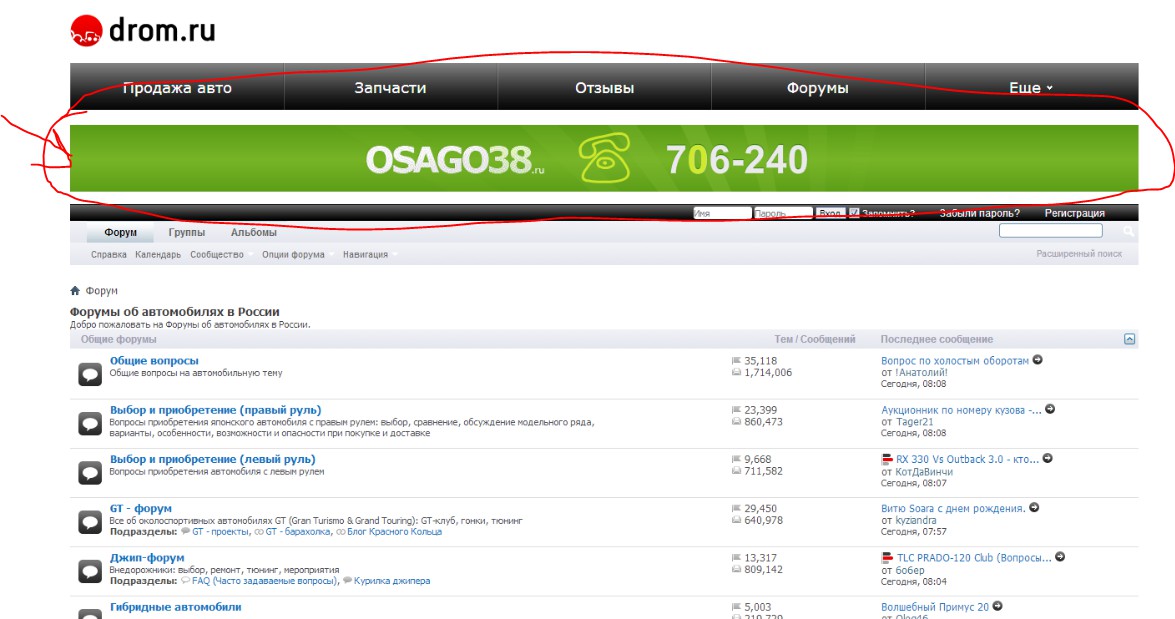Click the home breadcrumb icon
1175x619 pixels.
pyautogui.click(x=75, y=291)
